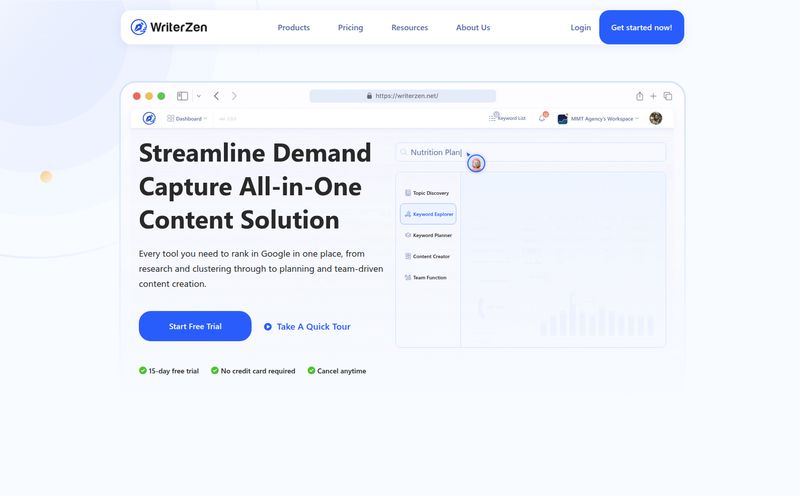Open the Resources menu

(410, 28)
